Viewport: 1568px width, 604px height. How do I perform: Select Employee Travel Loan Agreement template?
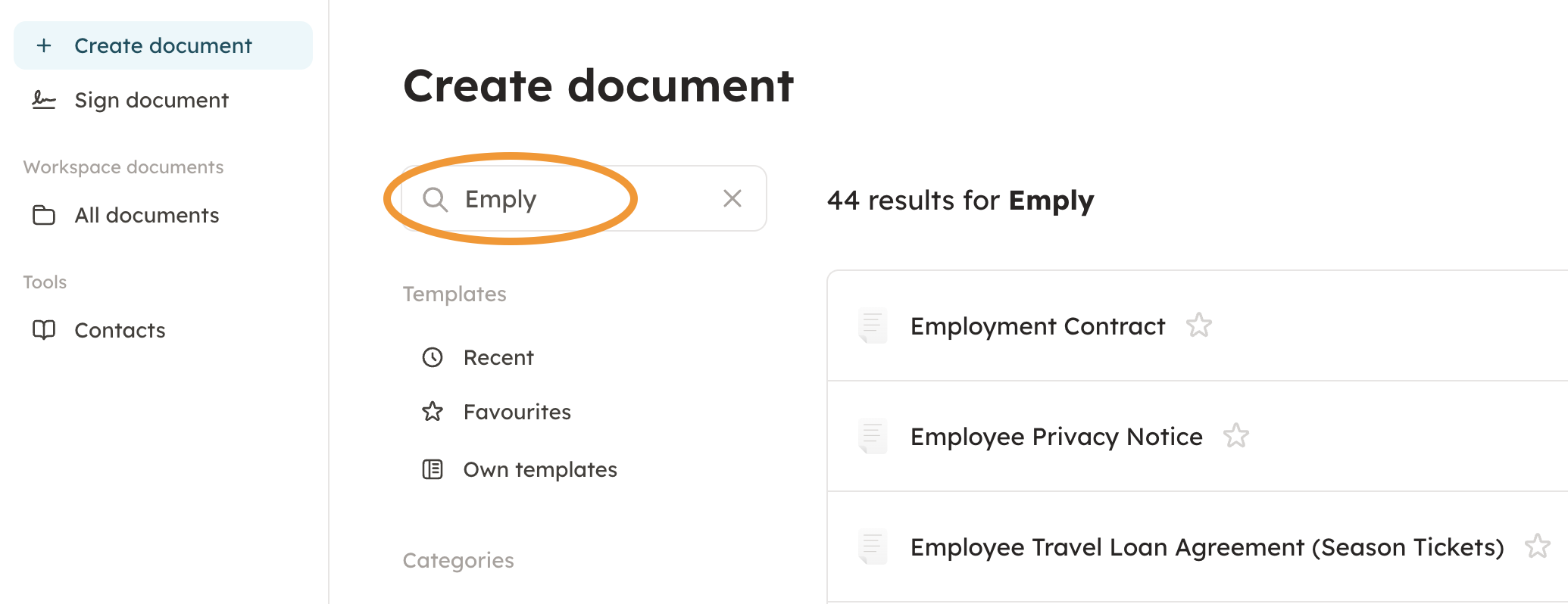[x=1207, y=547]
